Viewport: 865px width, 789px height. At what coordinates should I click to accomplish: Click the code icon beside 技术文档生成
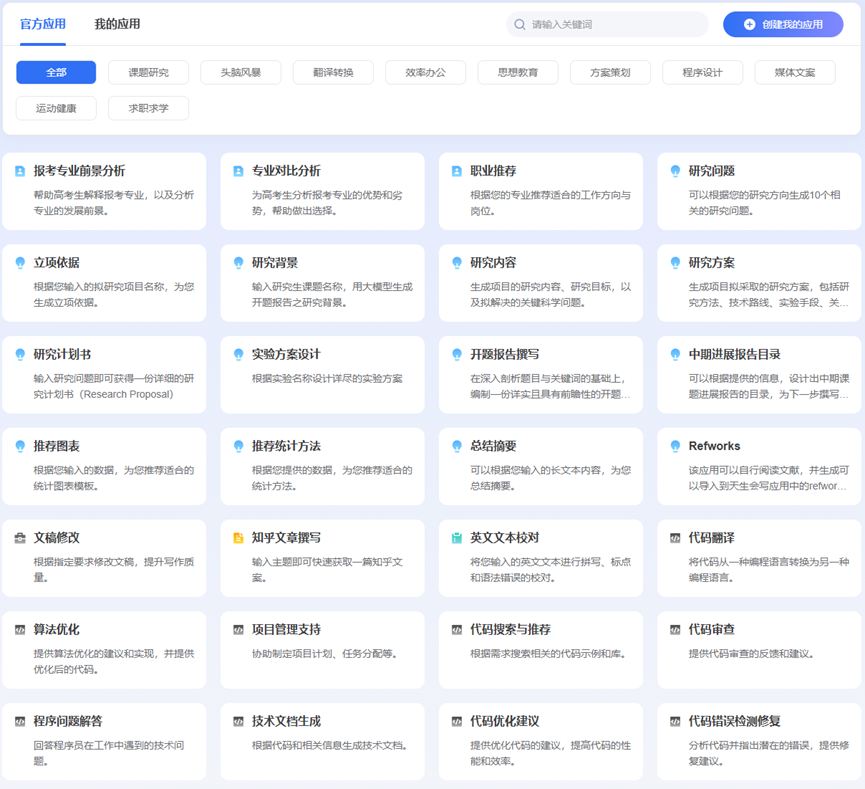tap(238, 721)
